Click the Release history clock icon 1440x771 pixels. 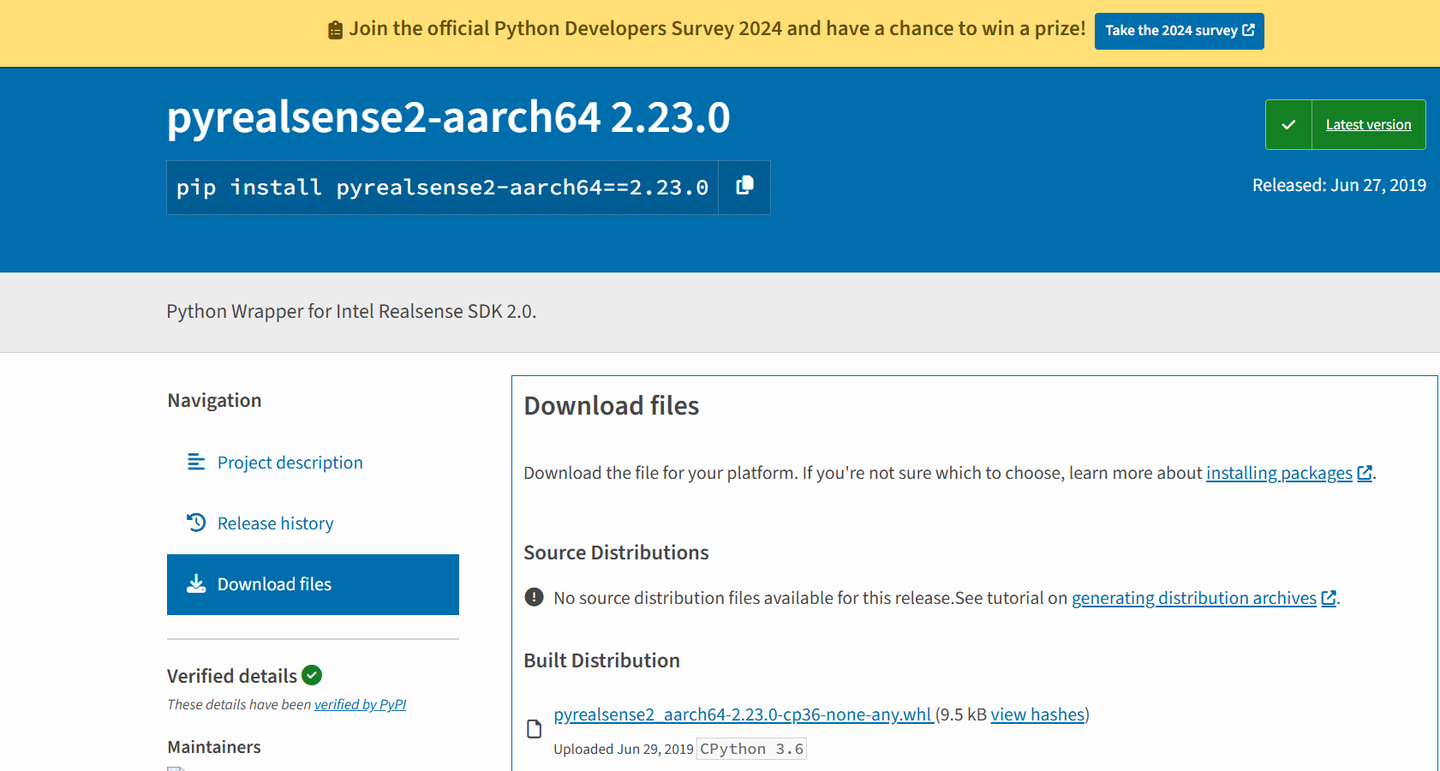point(196,523)
